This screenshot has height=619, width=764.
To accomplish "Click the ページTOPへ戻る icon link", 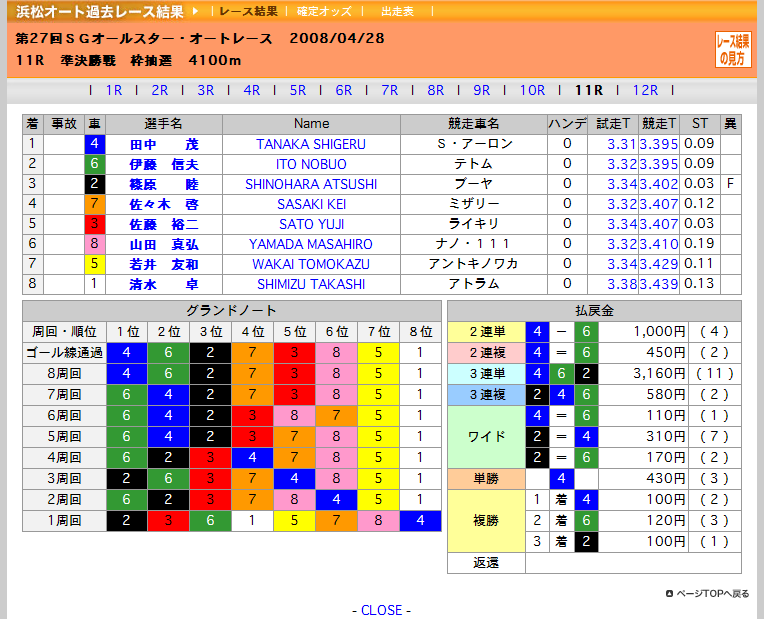I will coord(669,594).
